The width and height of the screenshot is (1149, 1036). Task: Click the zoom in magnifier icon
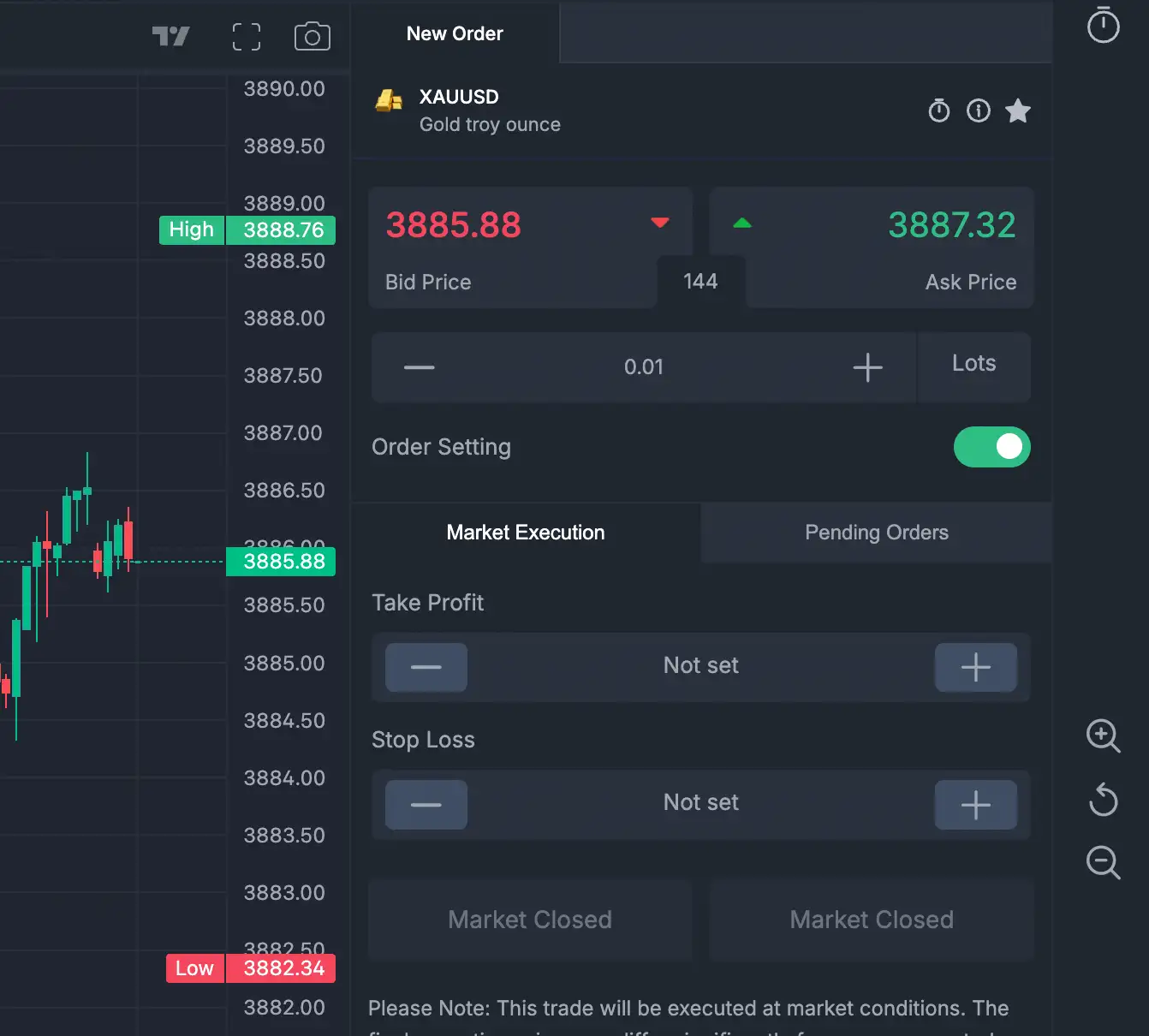click(1103, 735)
